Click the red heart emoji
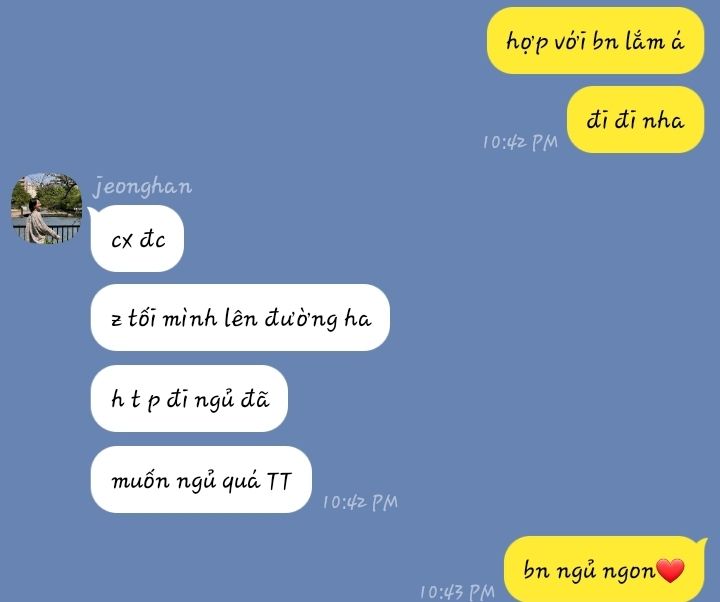The height and width of the screenshot is (602, 720). 670,571
